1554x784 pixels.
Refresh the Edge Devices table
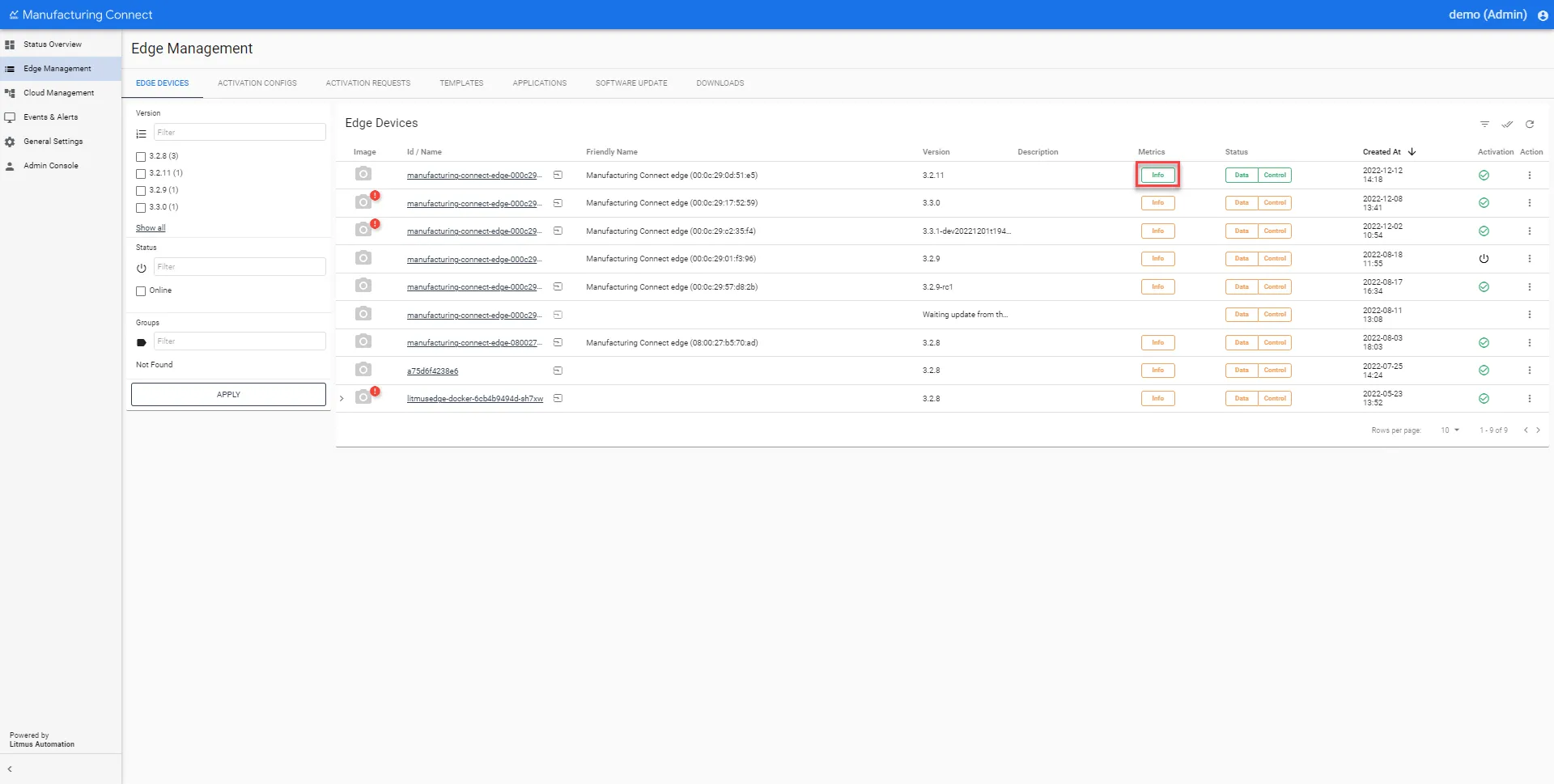tap(1530, 124)
